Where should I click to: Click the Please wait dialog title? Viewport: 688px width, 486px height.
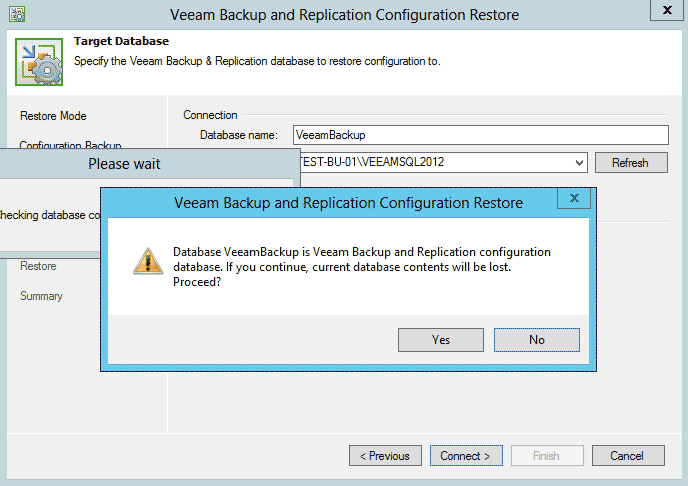(124, 164)
